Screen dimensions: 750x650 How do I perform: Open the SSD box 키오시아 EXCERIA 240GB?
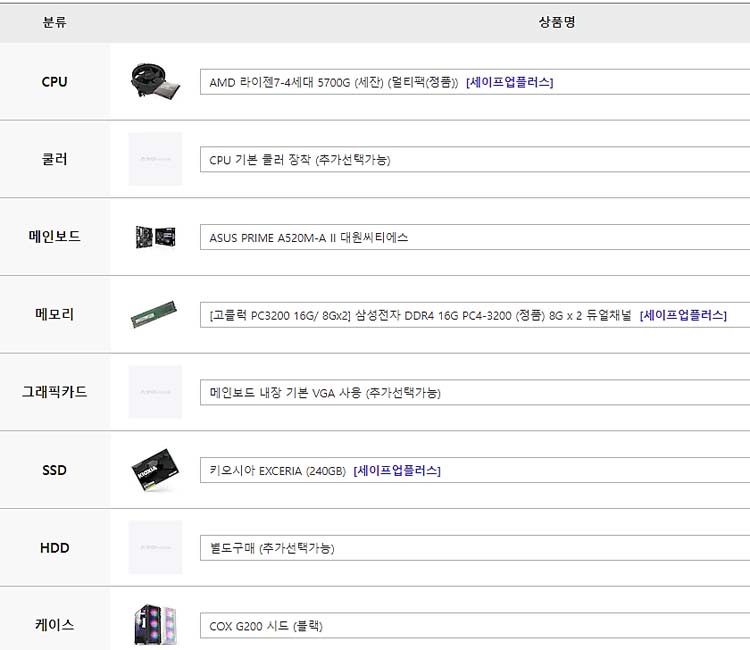tap(475, 470)
